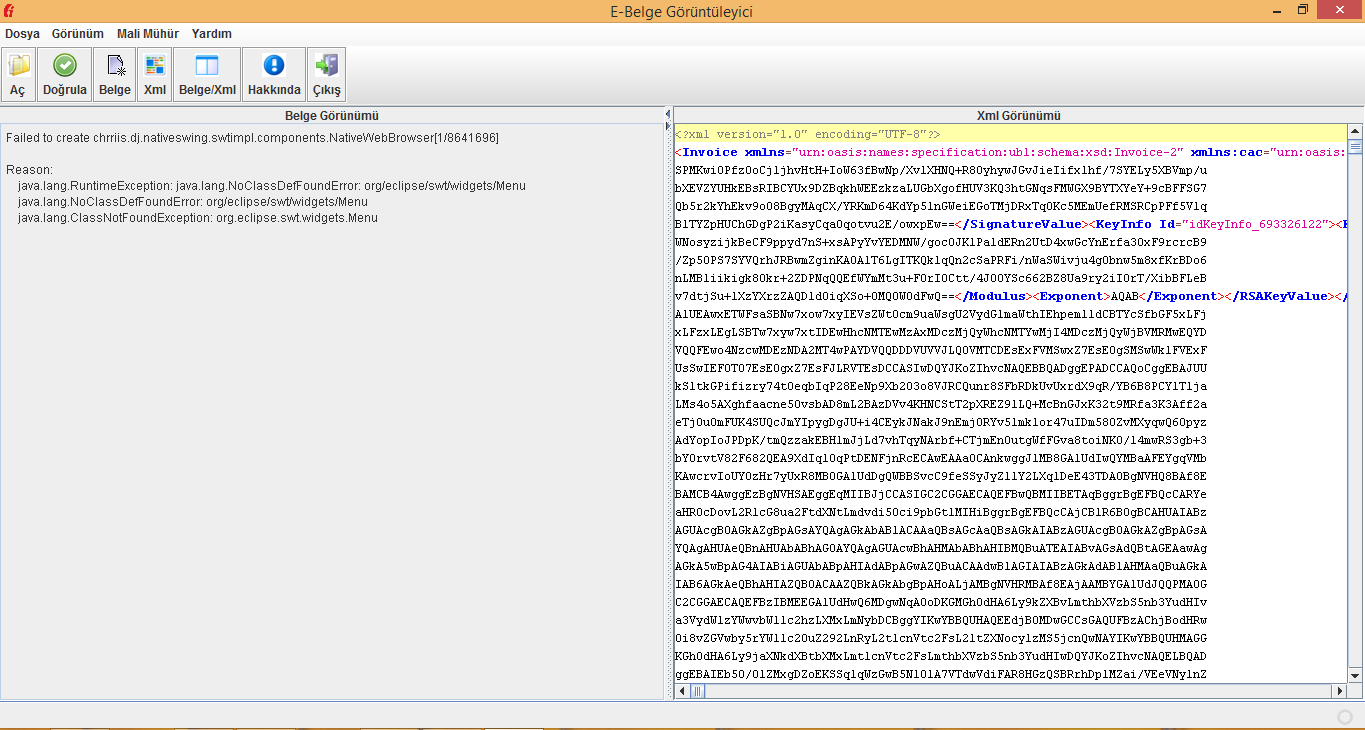The height and width of the screenshot is (730, 1365).
Task: Open the Mali Mühür menu
Action: (x=147, y=34)
